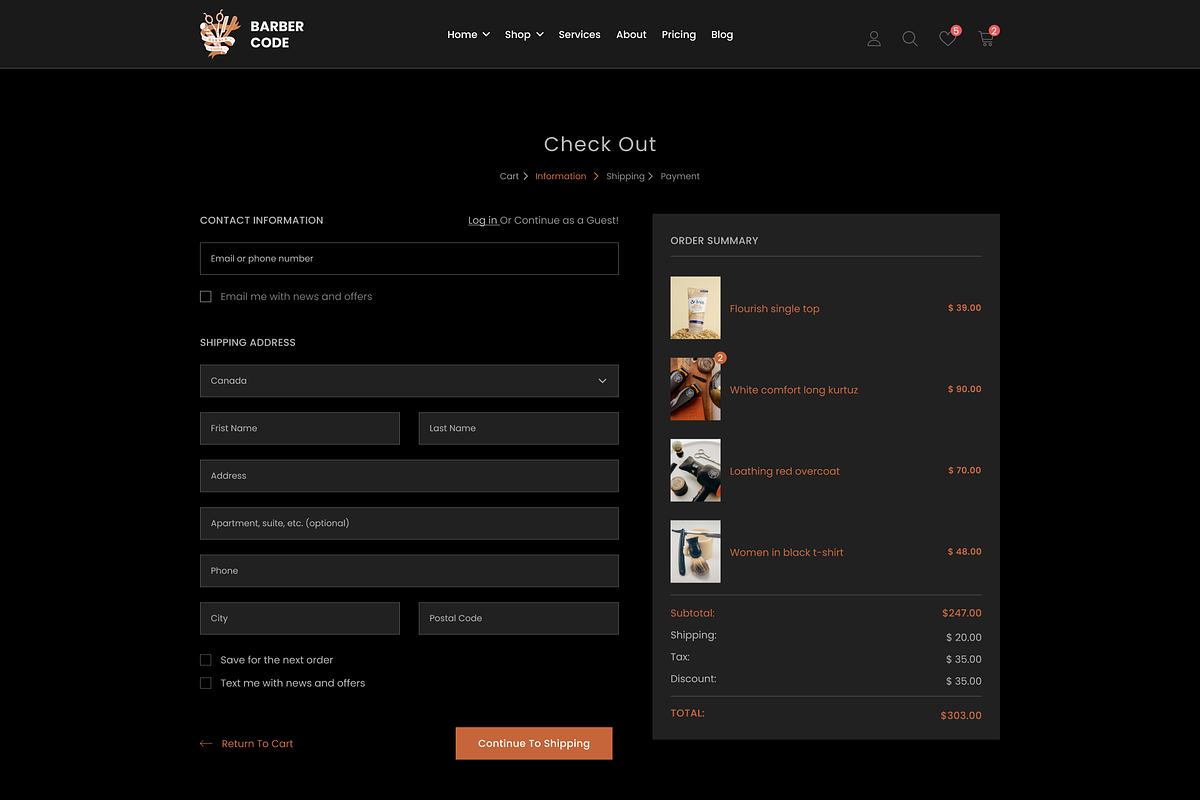The height and width of the screenshot is (800, 1200).
Task: Click the ORDER SUMMARY heading
Action: 714,241
